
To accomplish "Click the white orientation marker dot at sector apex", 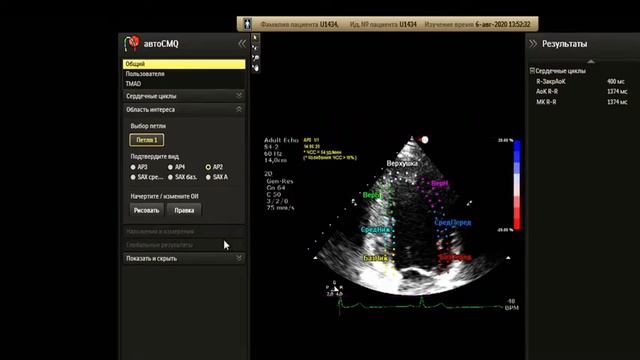I will (x=425, y=140).
